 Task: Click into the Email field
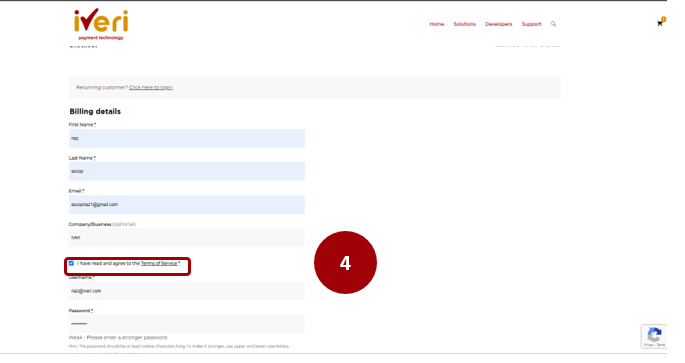[187, 204]
